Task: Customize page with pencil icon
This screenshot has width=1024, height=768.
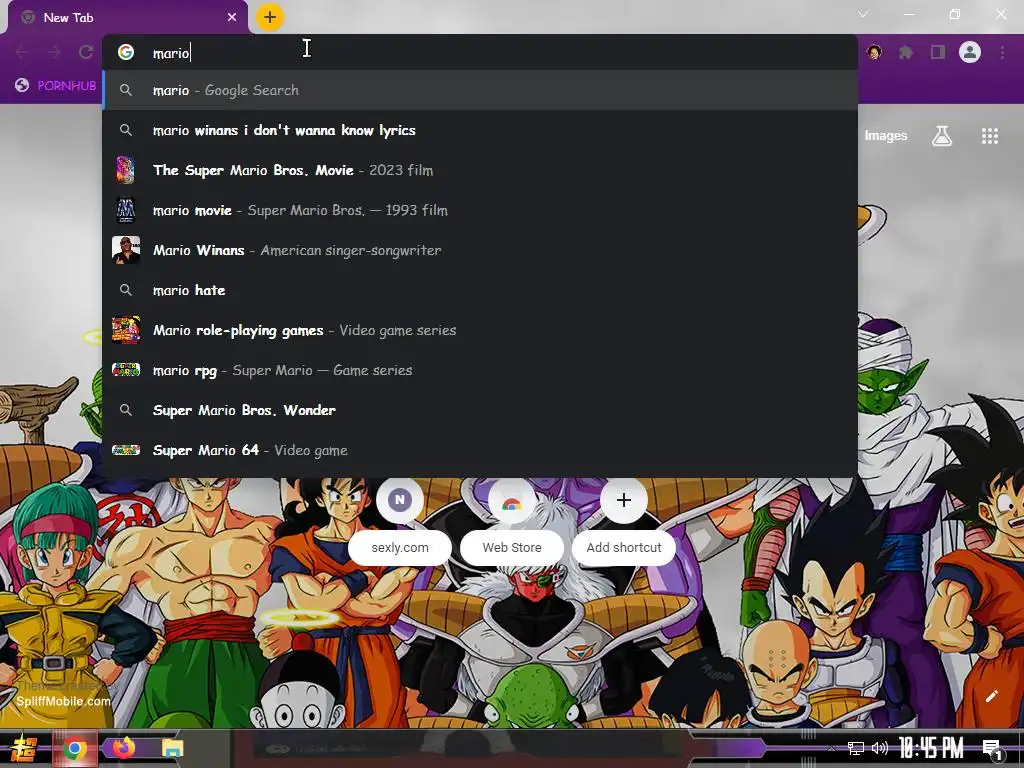Action: coord(992,696)
